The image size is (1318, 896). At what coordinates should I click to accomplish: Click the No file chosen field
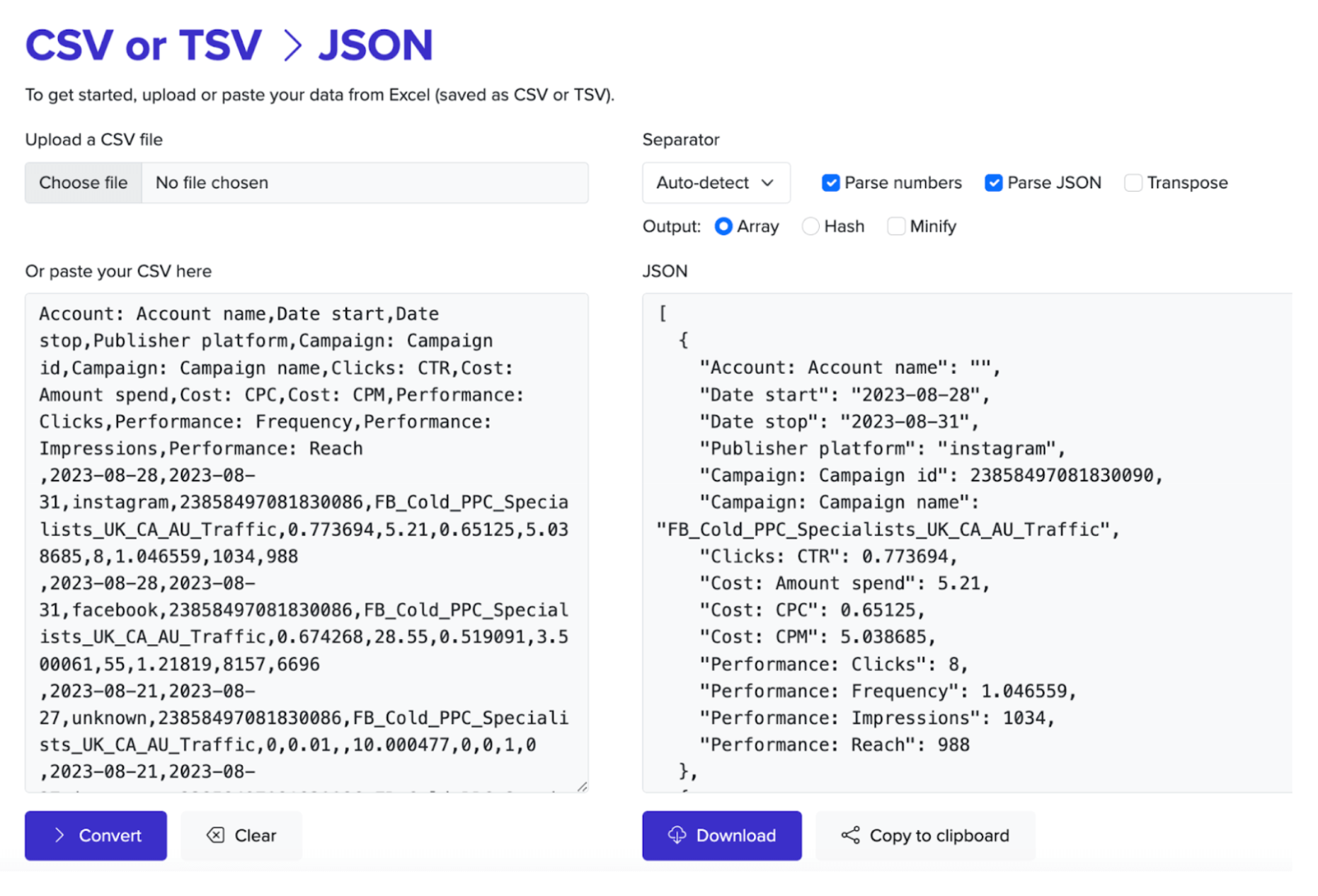point(365,183)
